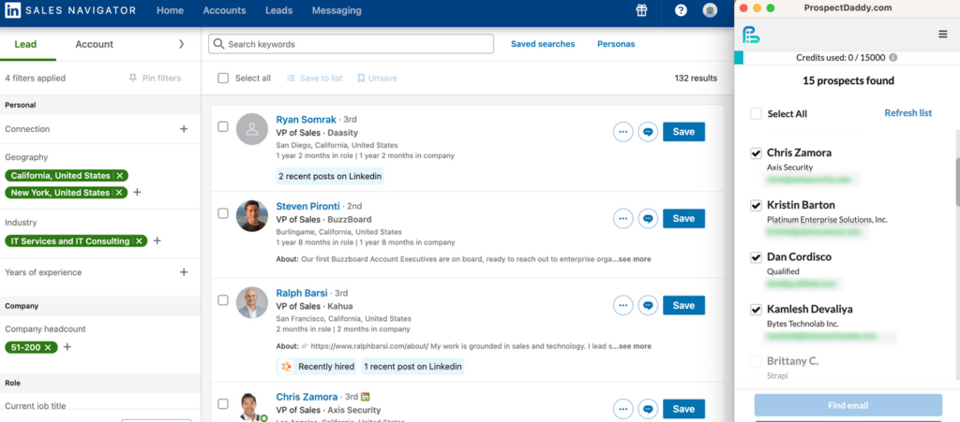This screenshot has width=960, height=422.
Task: Open the gift box icon in header
Action: pyautogui.click(x=641, y=10)
